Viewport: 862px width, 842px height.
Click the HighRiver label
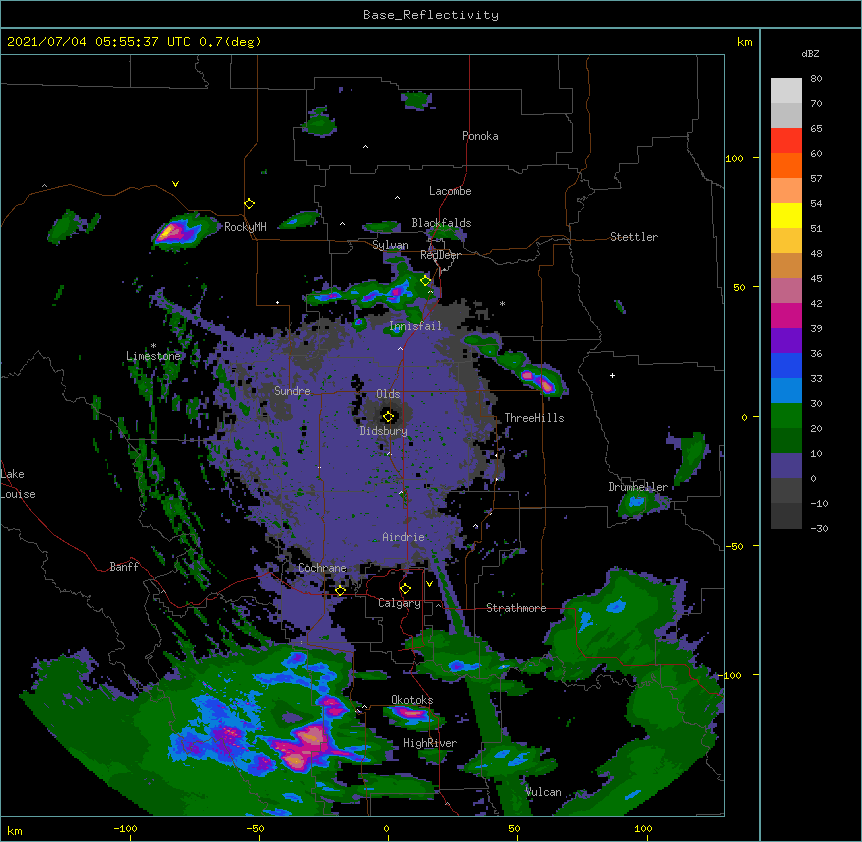coord(430,743)
